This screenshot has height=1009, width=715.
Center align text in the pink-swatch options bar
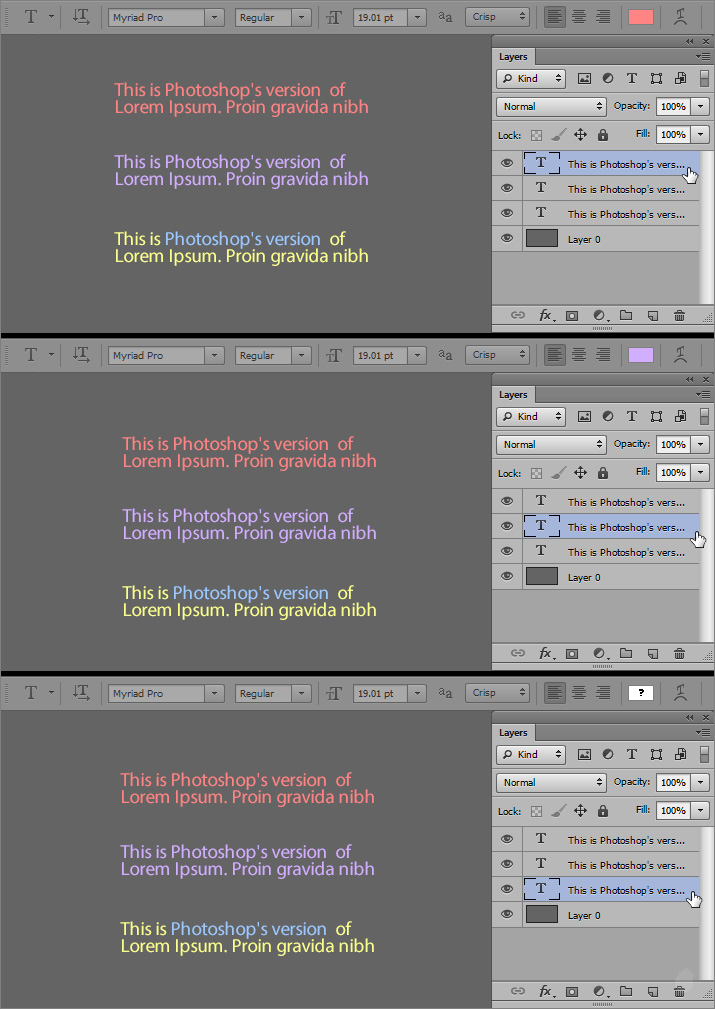(x=579, y=17)
